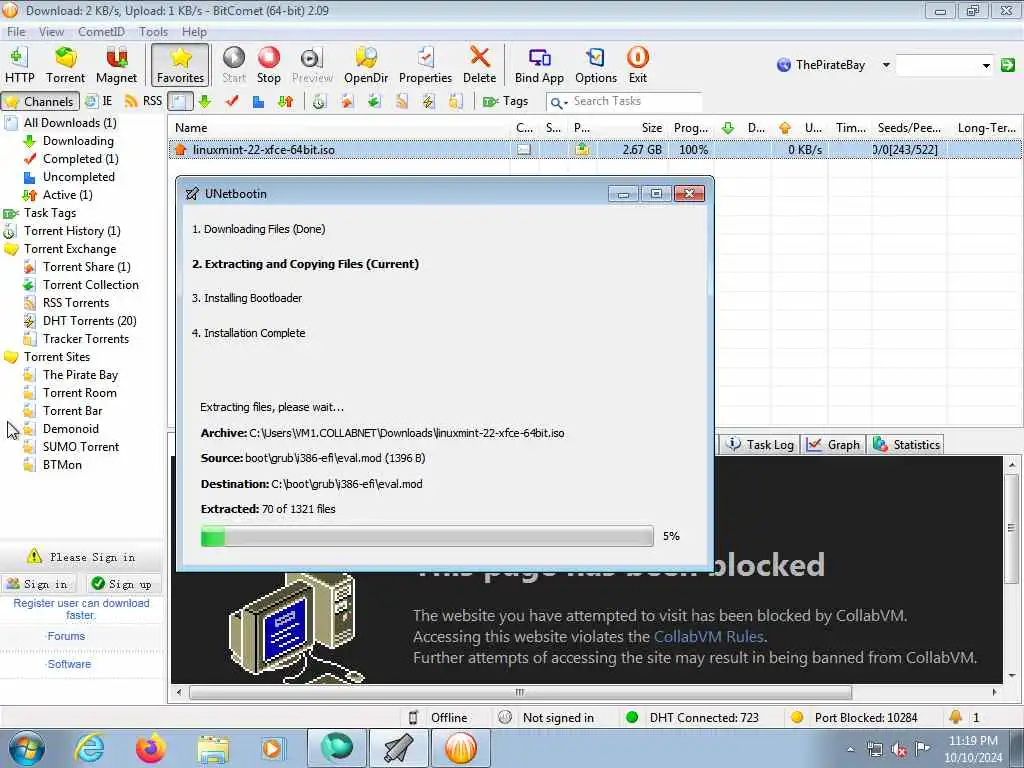
Task: Click the red checkmark Completed filter icon
Action: pos(232,101)
